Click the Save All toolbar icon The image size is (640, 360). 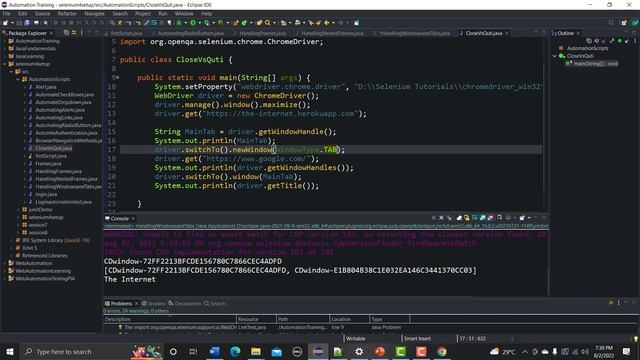(27, 23)
